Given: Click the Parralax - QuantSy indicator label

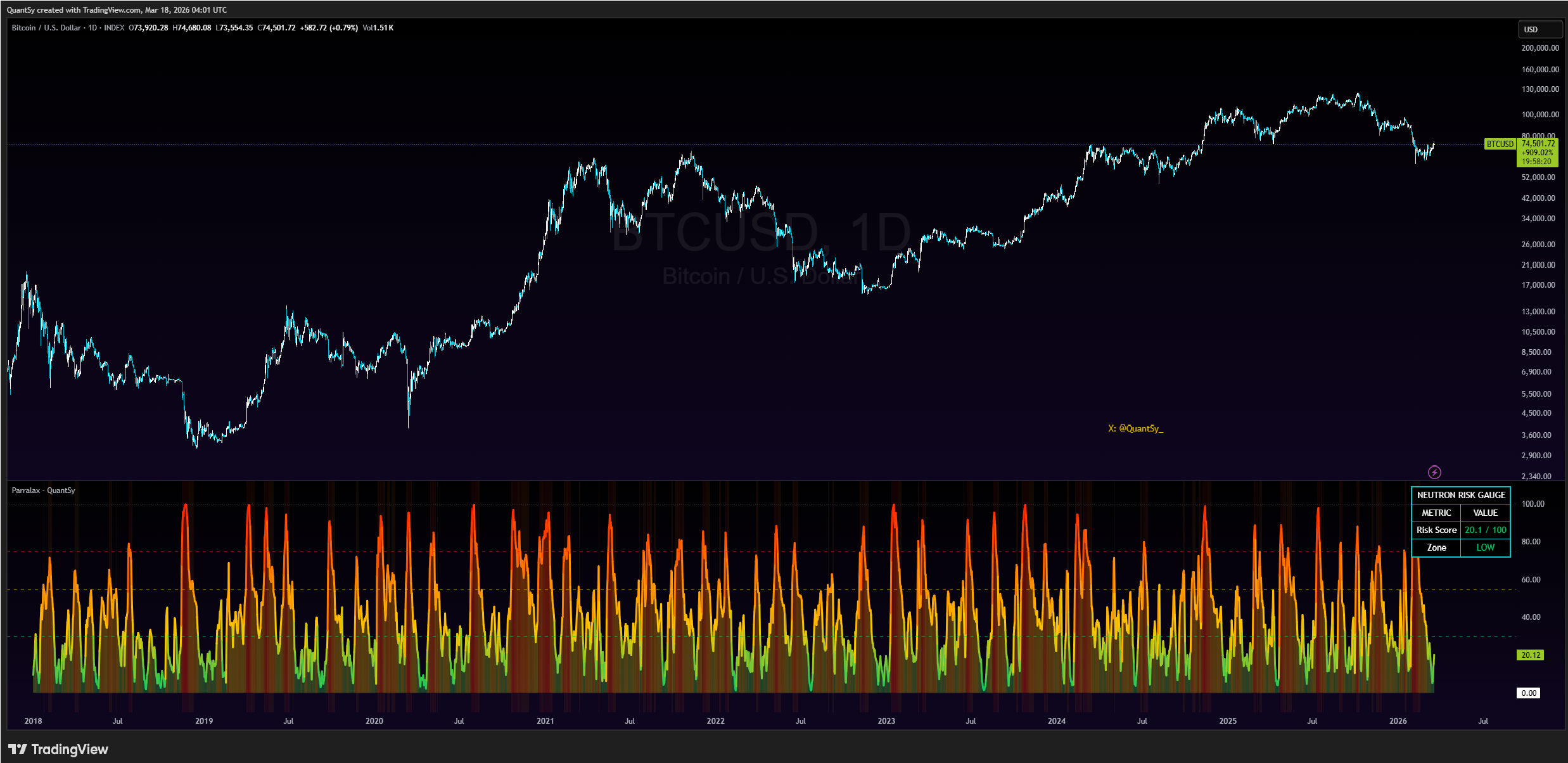Looking at the screenshot, I should tap(43, 490).
